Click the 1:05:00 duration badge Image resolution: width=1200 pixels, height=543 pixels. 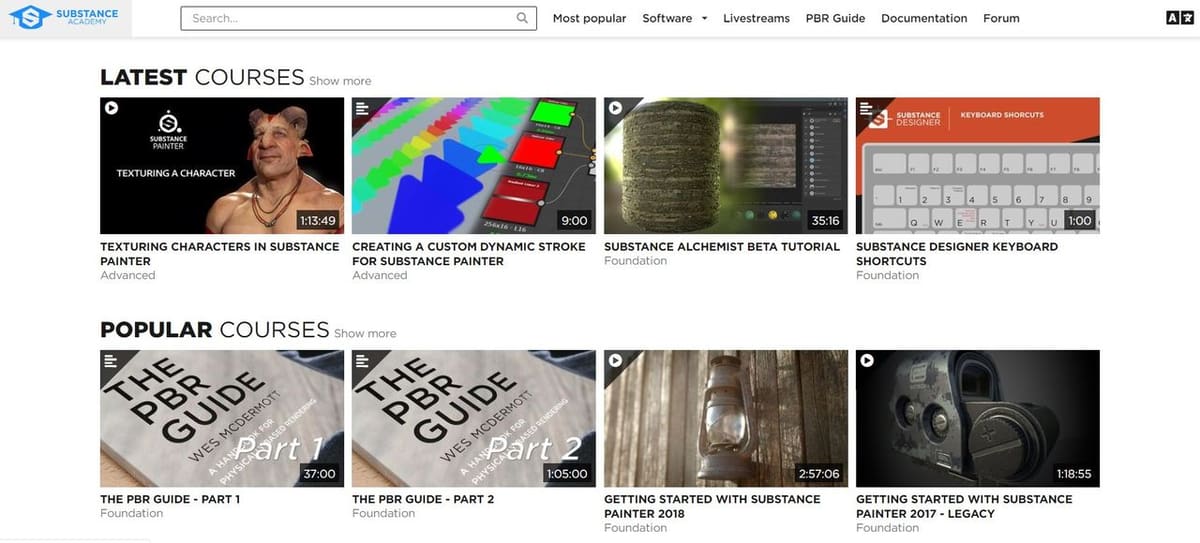click(567, 474)
